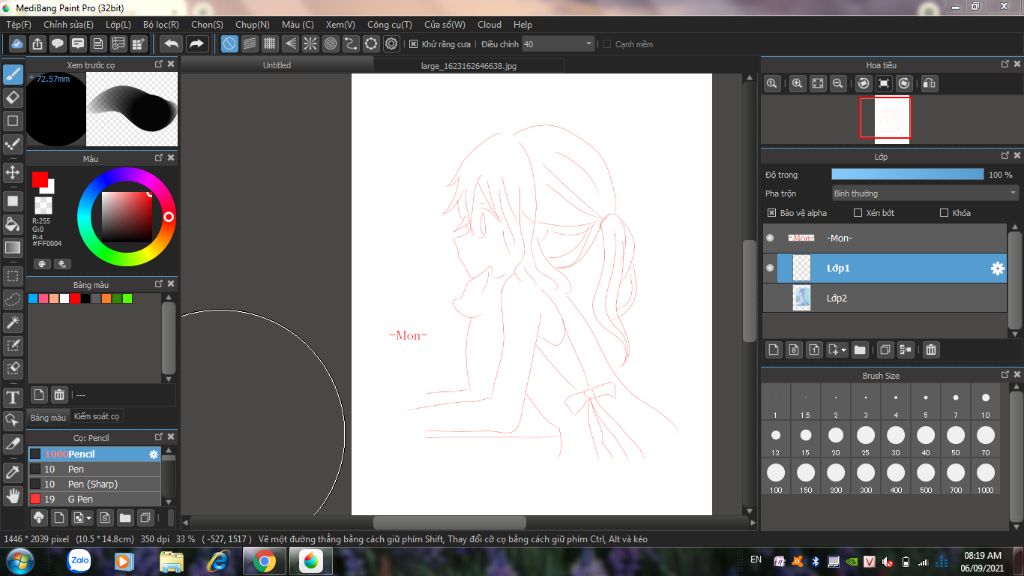The image size is (1024, 576).
Task: Open Zalo from the taskbar
Action: point(80,561)
